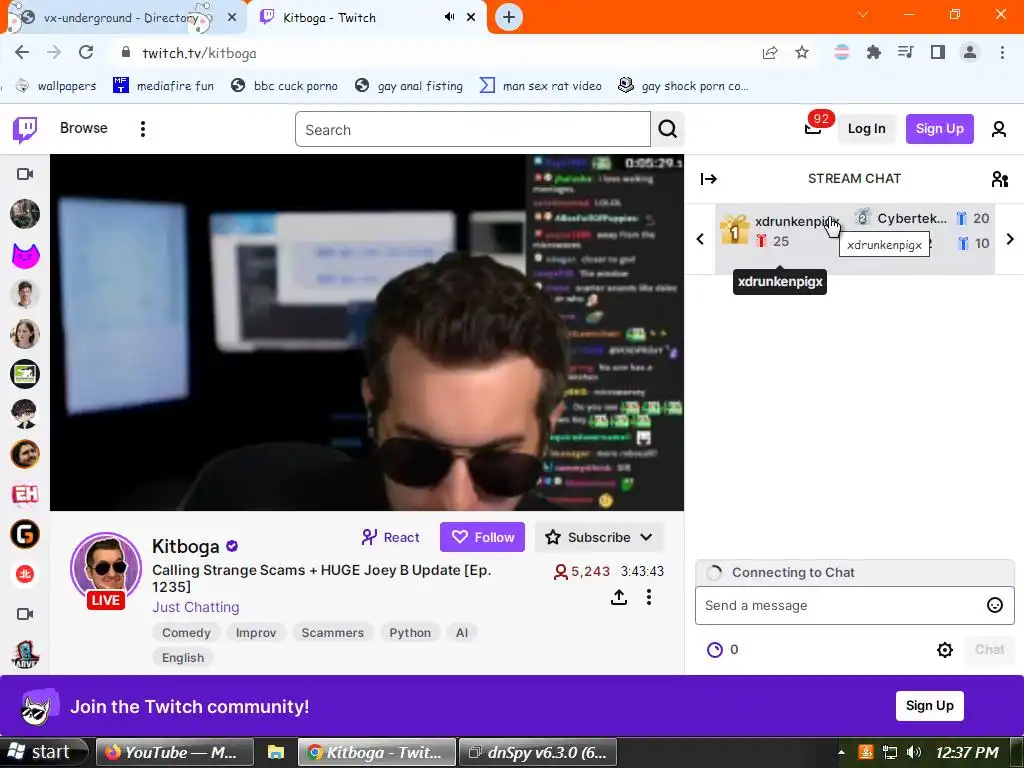Toggle the browser side panel

pos(938,52)
